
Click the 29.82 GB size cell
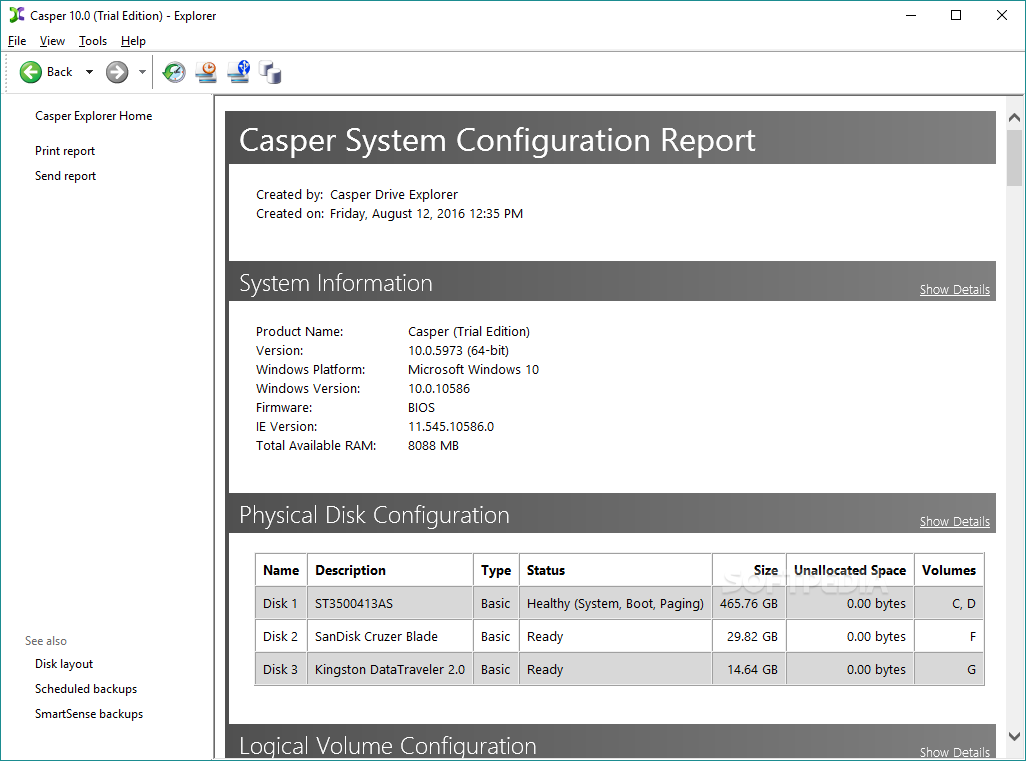[749, 636]
